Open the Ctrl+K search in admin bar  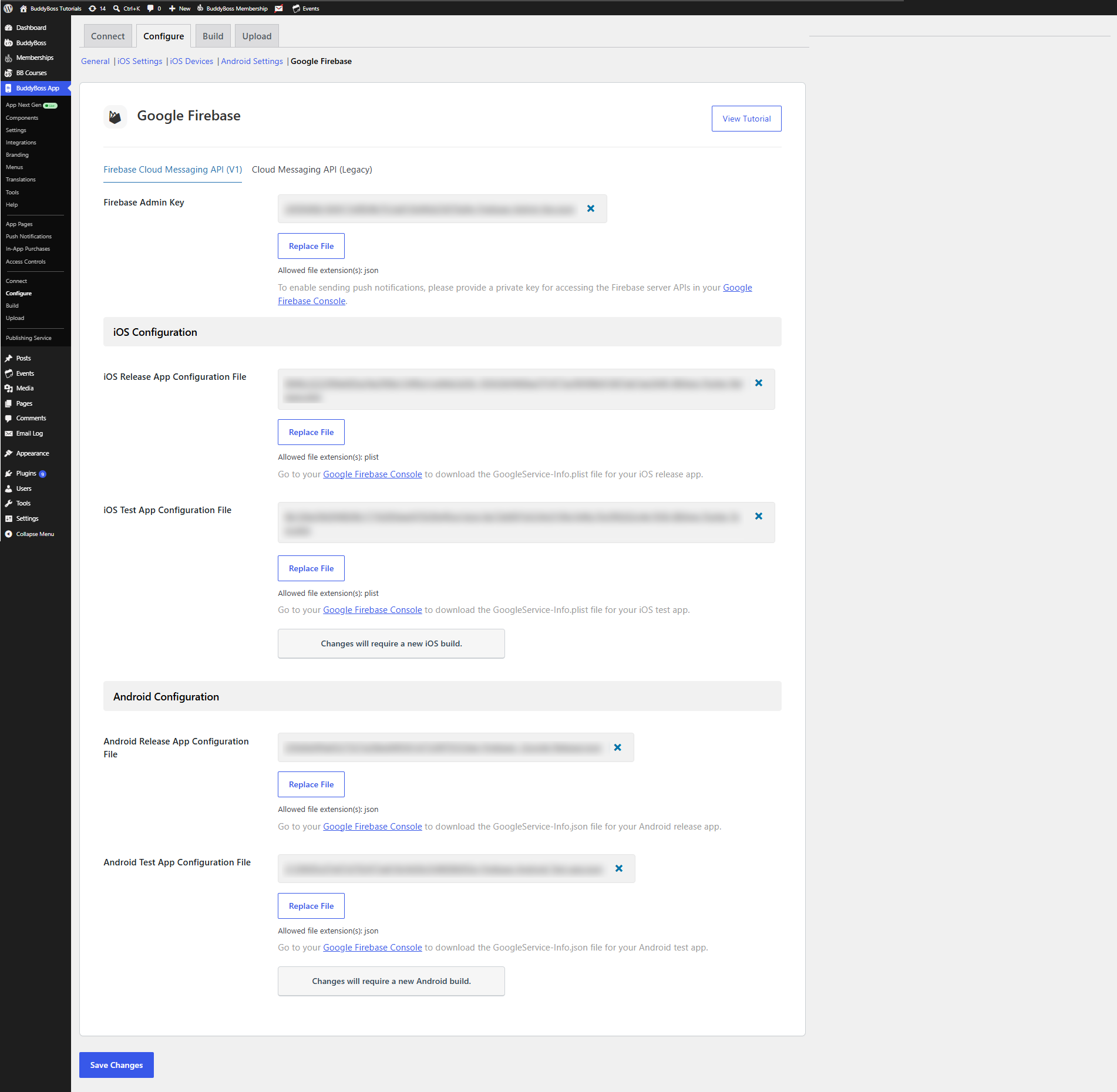(x=127, y=8)
